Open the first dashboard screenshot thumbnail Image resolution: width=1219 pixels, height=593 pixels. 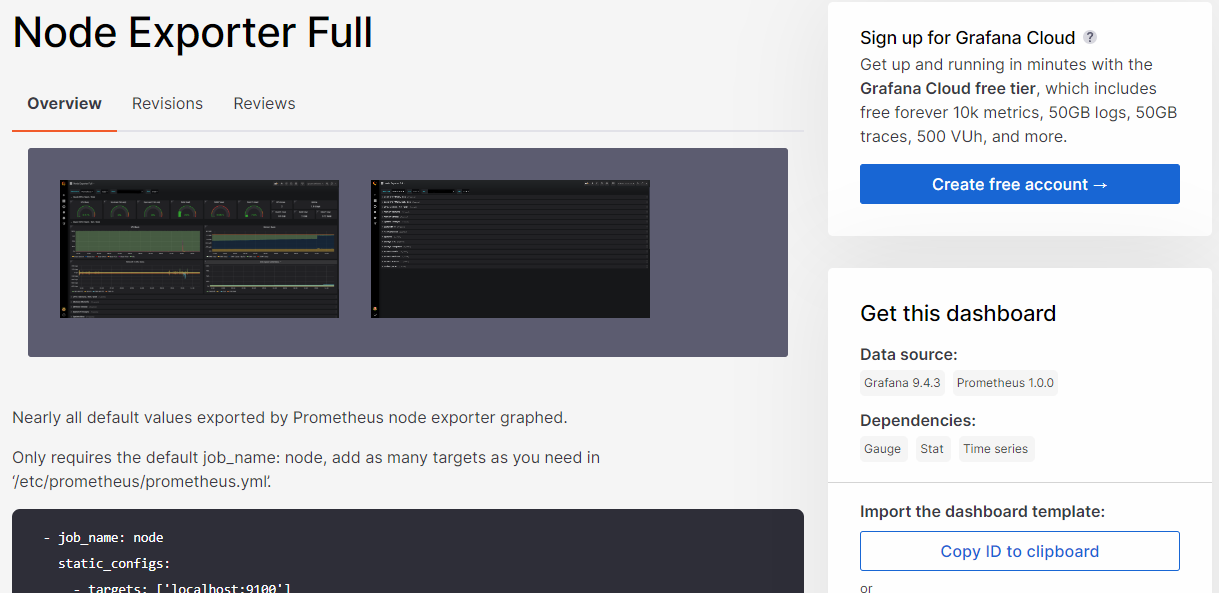pyautogui.click(x=199, y=249)
